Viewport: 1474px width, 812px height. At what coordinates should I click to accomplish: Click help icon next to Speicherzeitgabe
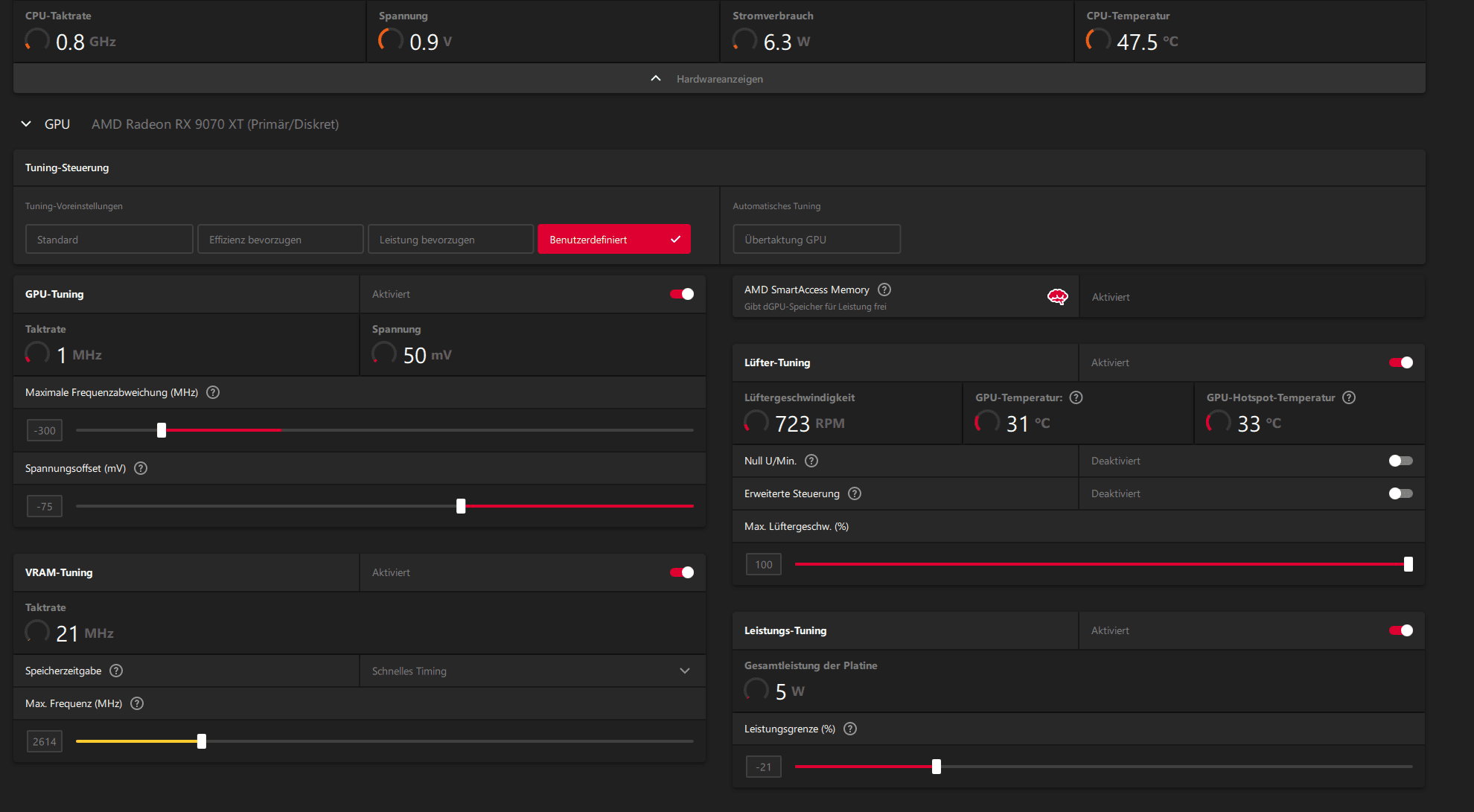tap(116, 671)
